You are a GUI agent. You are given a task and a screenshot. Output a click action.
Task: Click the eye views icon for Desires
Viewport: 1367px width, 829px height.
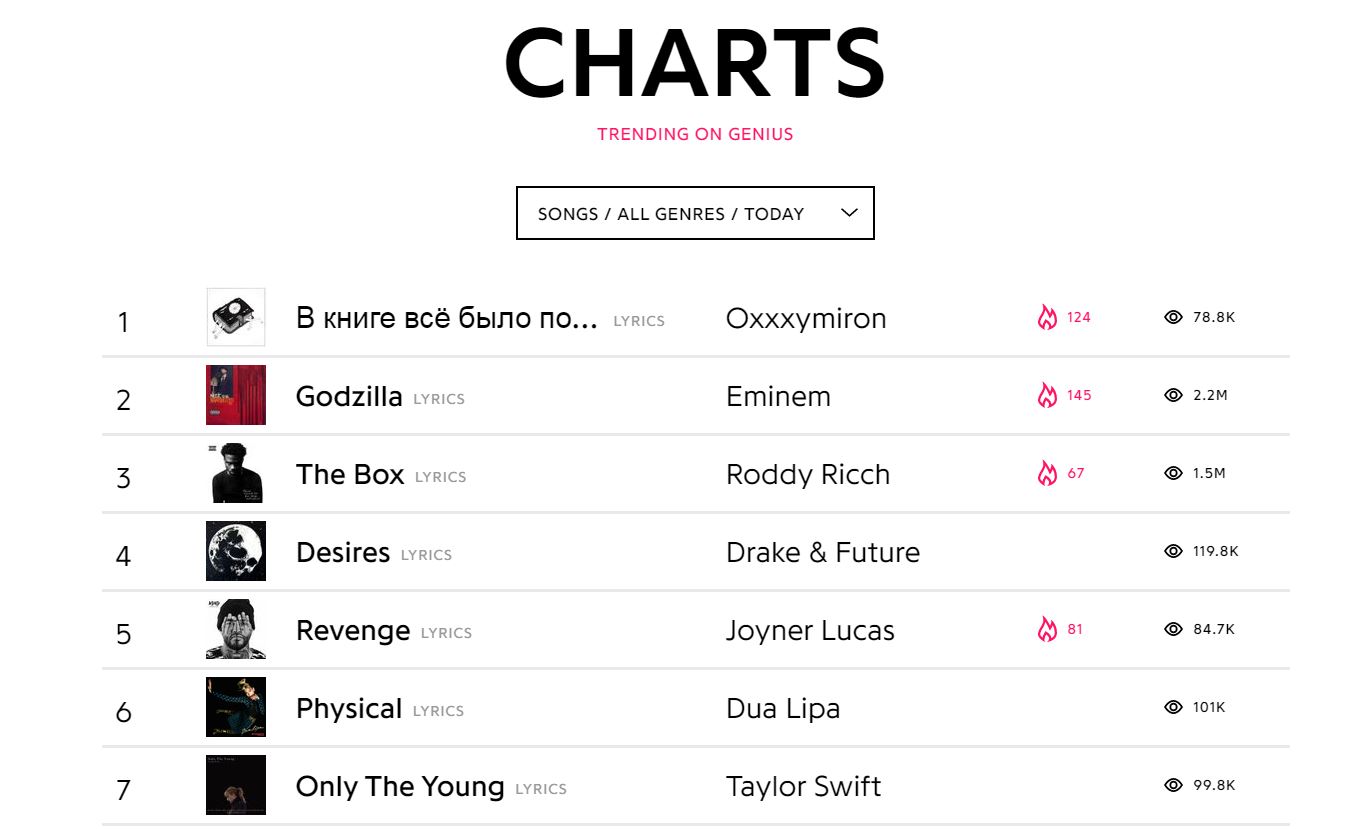pos(1173,551)
